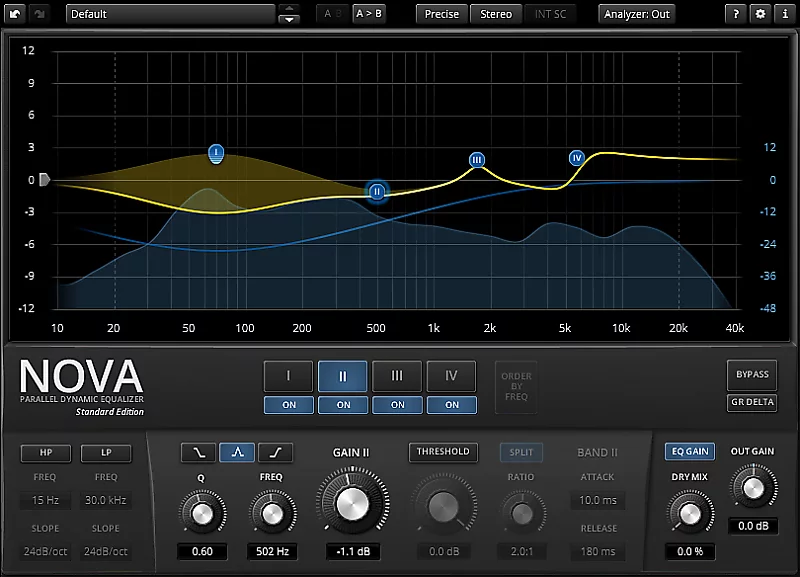Click the OUT GAIN knob
The image size is (800, 577).
click(753, 488)
